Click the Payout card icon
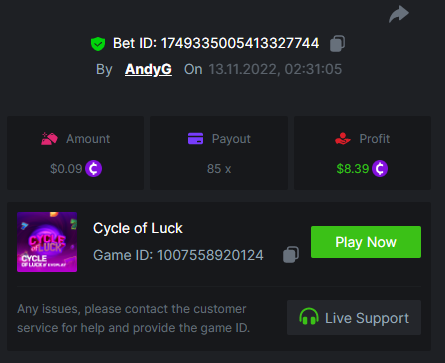This screenshot has width=445, height=363. click(196, 139)
